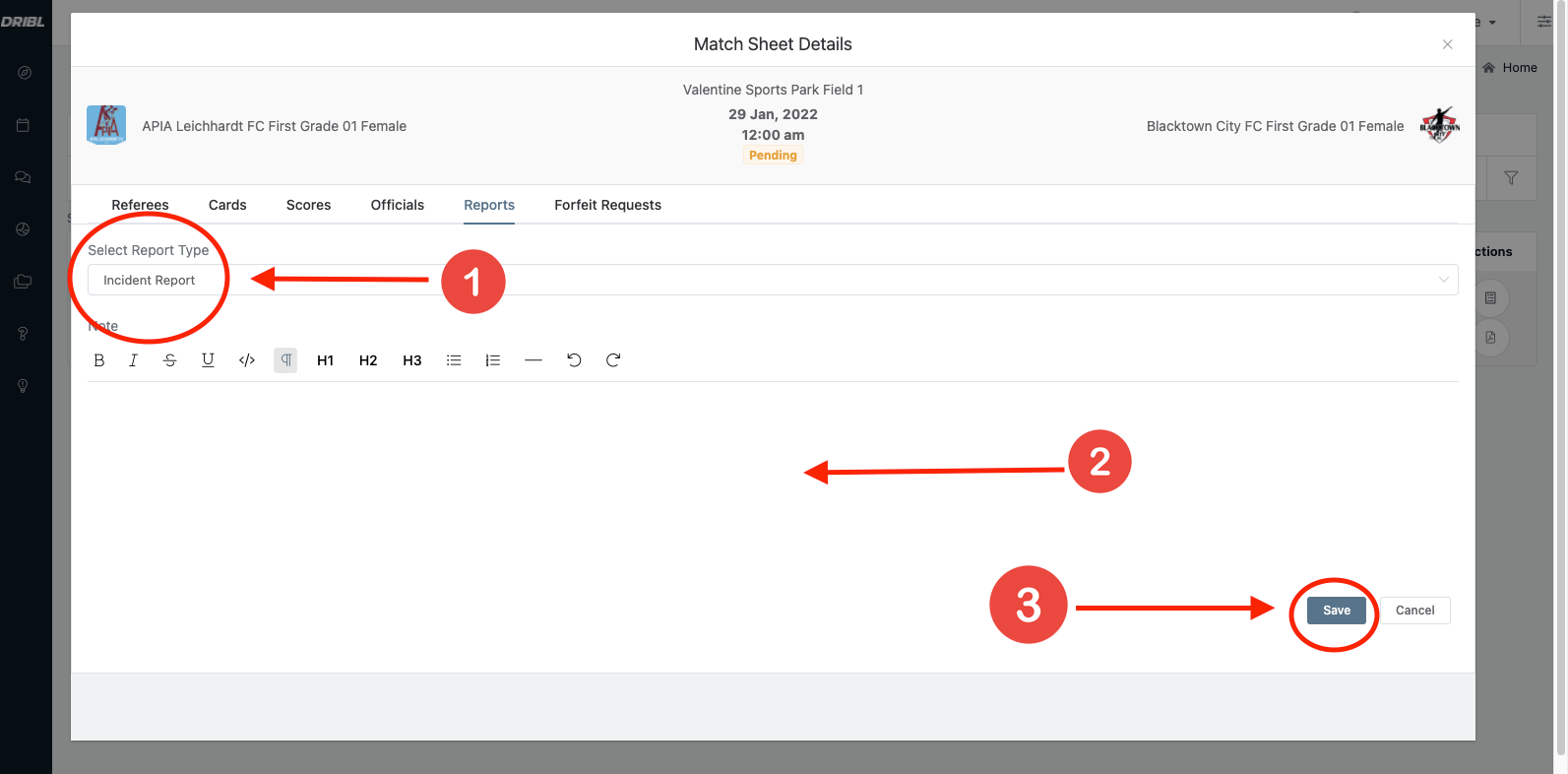1568x774 pixels.
Task: Open the Forfeit Requests tab
Action: tap(607, 205)
